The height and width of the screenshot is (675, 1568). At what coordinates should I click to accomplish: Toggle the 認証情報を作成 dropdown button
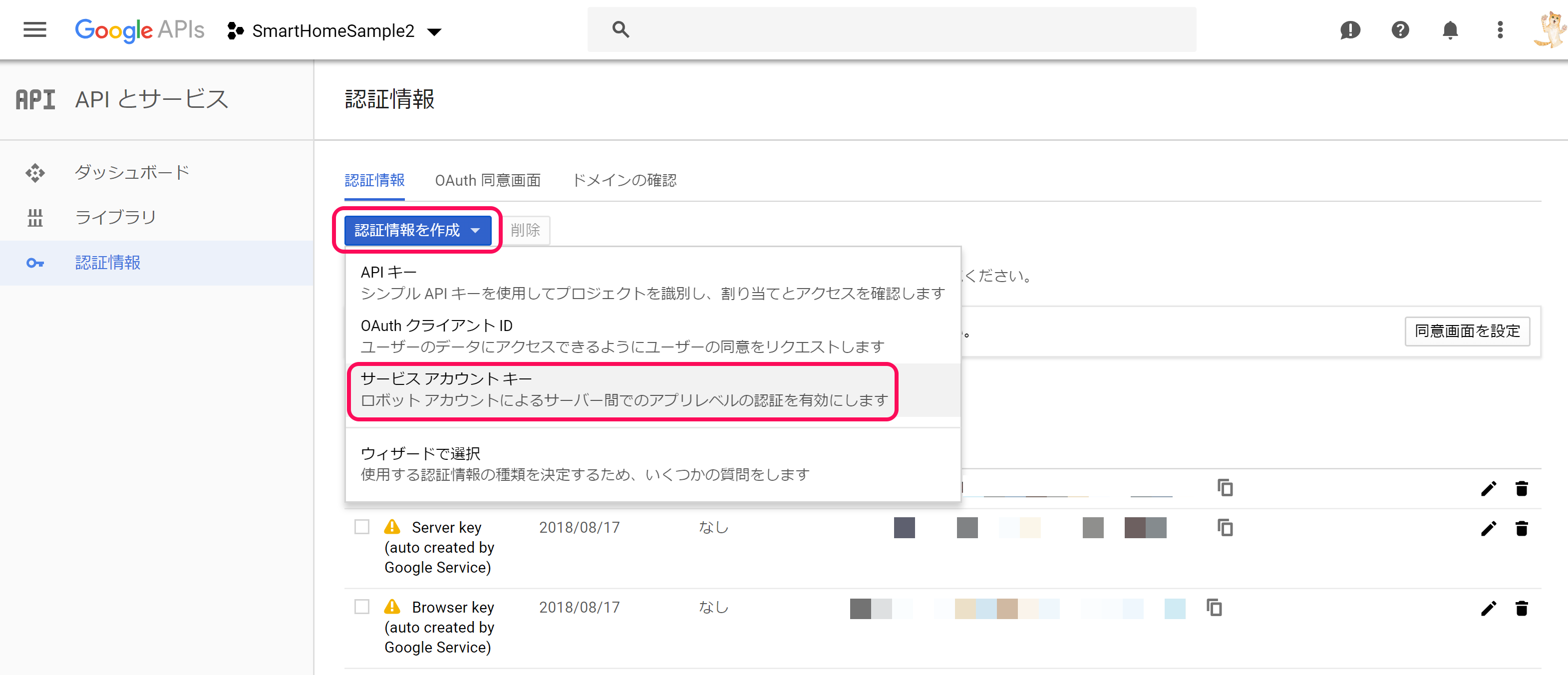417,230
